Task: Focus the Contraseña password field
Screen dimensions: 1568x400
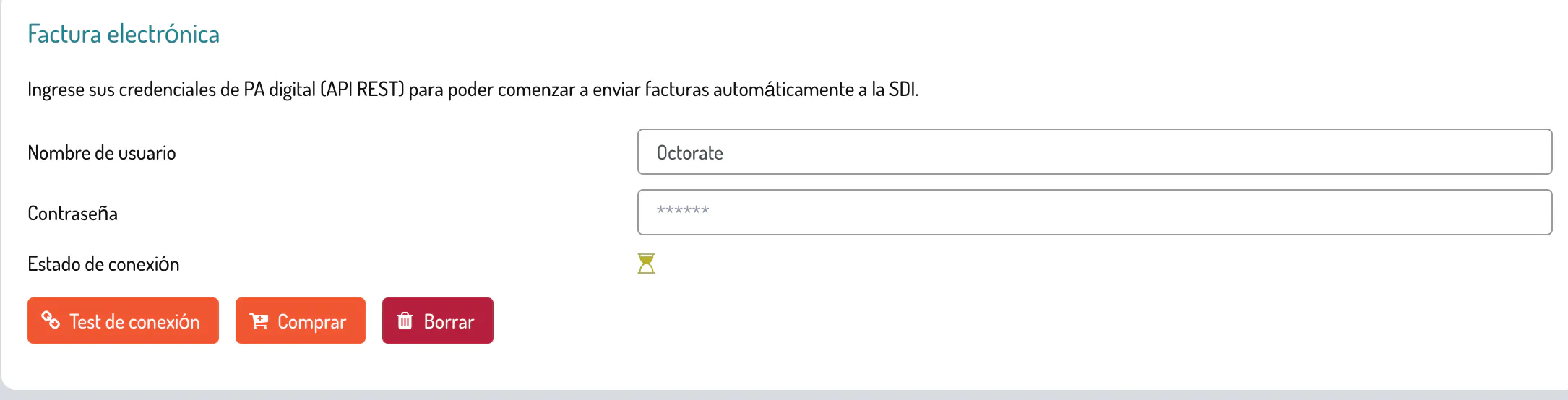Action: pos(1094,212)
